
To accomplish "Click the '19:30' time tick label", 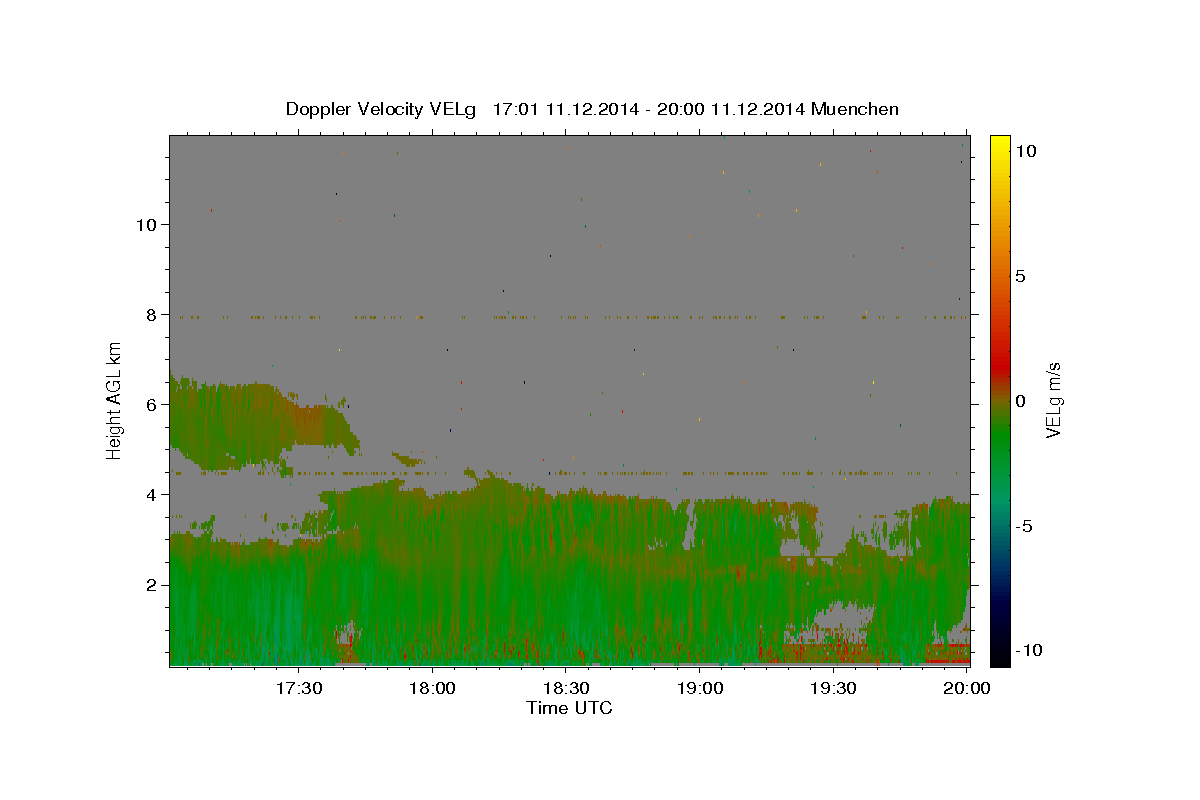I will [x=834, y=688].
